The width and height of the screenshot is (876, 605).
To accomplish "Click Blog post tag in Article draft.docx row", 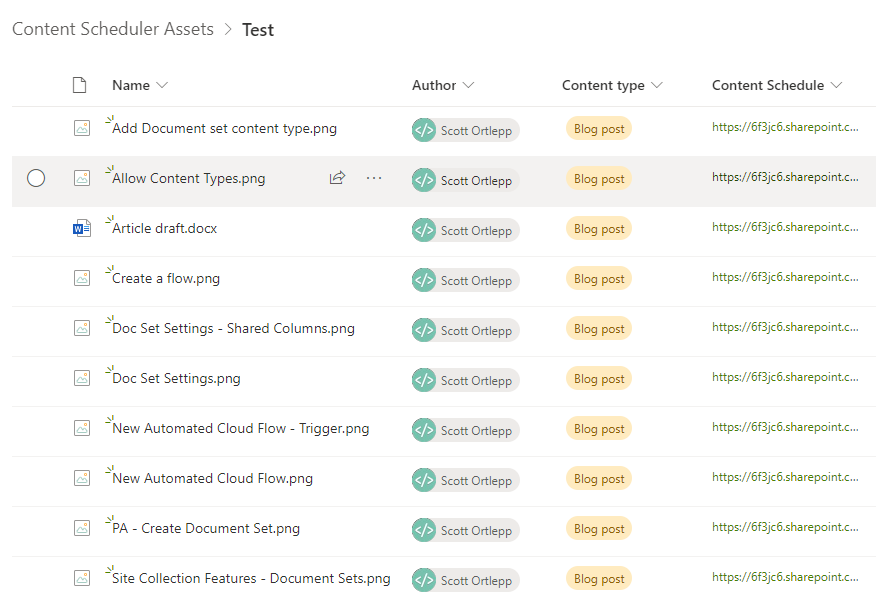I will [x=599, y=229].
